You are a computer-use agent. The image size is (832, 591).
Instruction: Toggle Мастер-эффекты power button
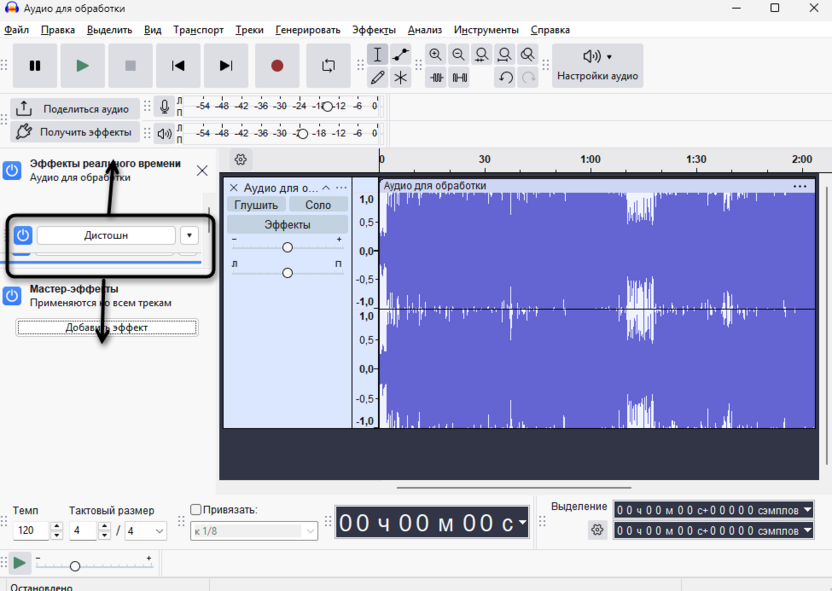pyautogui.click(x=12, y=296)
